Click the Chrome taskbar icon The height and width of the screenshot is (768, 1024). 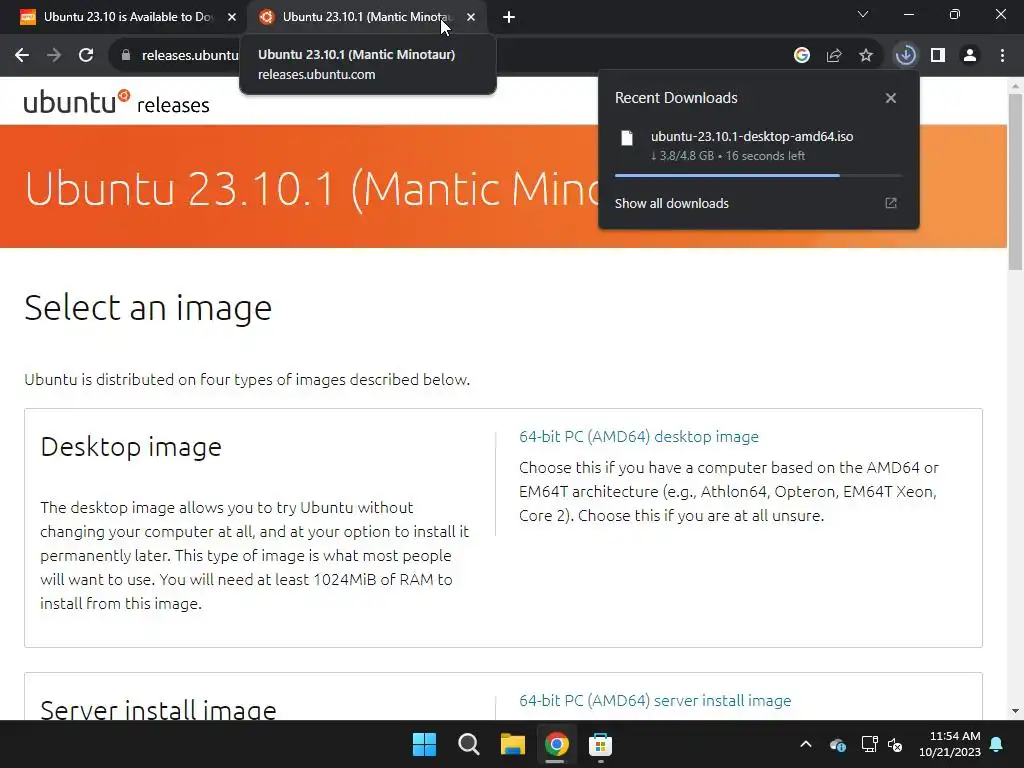(x=556, y=744)
